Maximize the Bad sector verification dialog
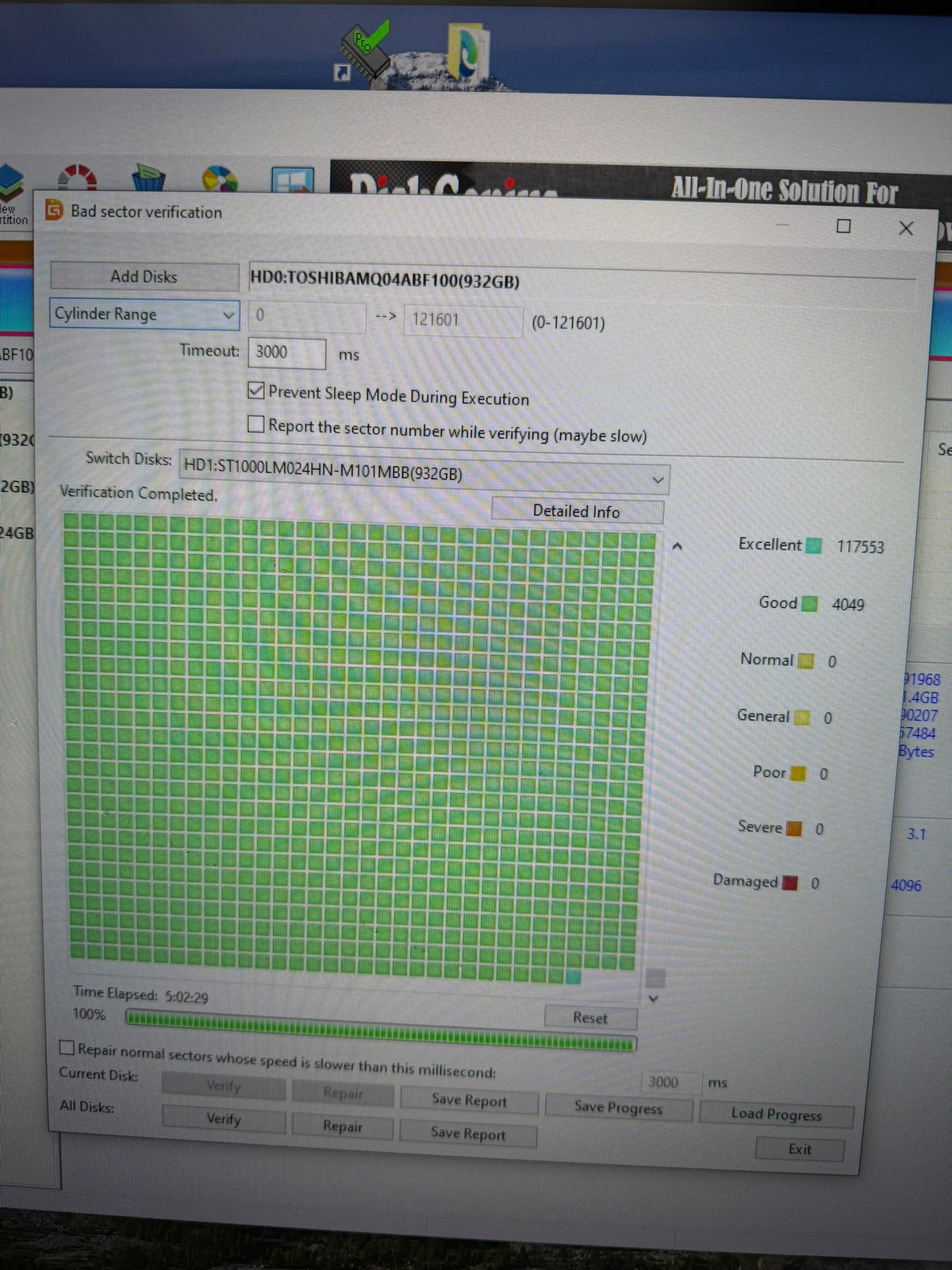 point(843,226)
